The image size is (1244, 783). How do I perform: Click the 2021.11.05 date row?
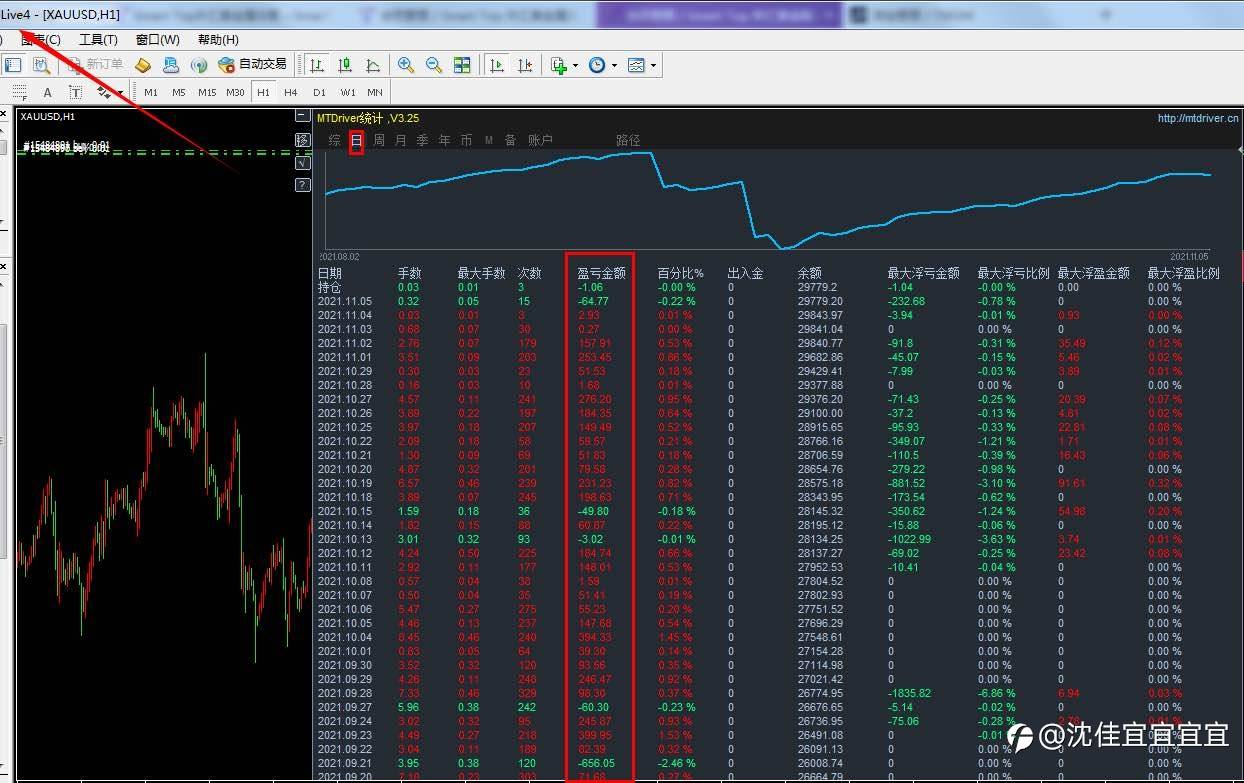(x=345, y=301)
